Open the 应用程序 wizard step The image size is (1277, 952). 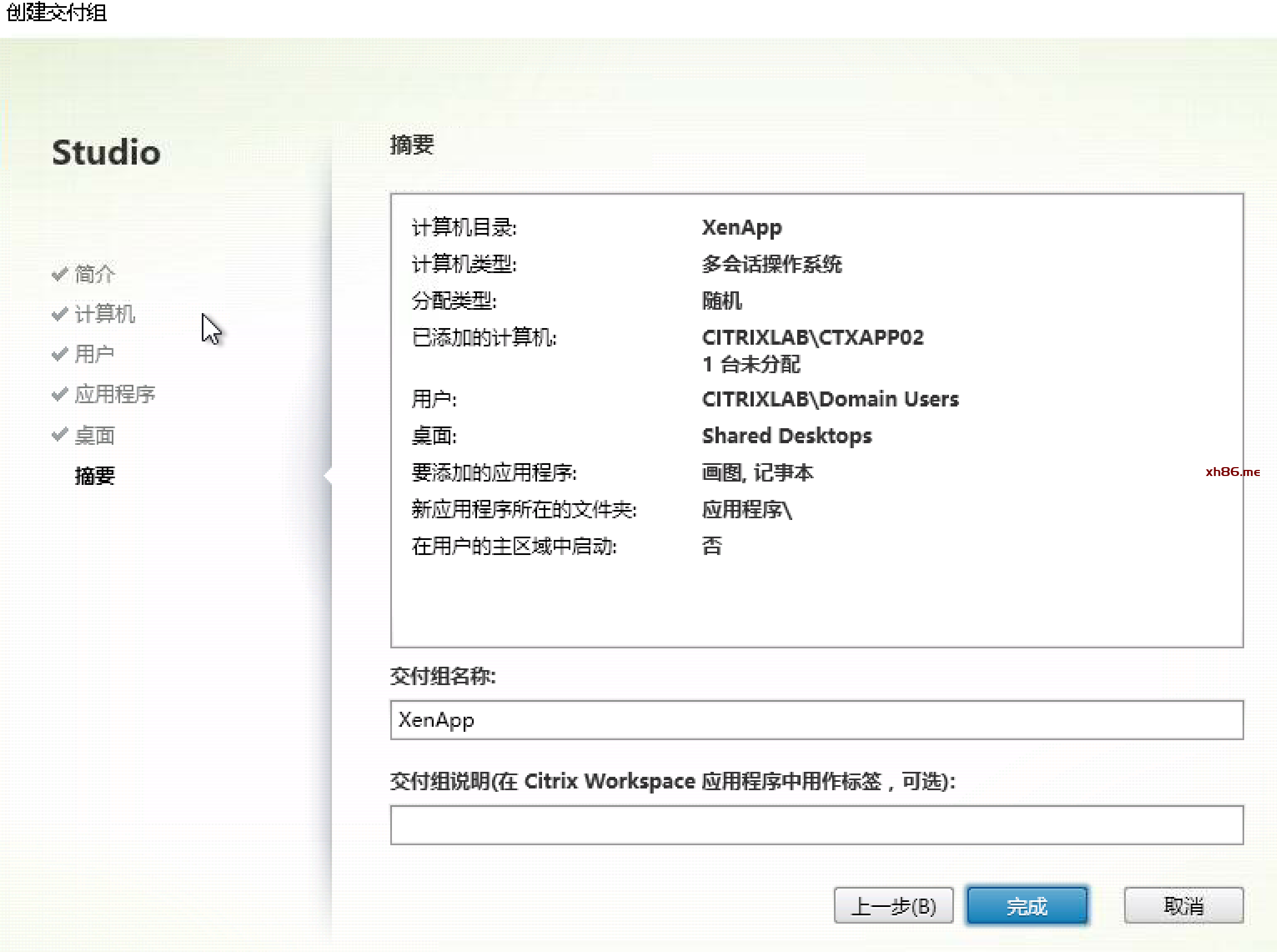coord(115,395)
